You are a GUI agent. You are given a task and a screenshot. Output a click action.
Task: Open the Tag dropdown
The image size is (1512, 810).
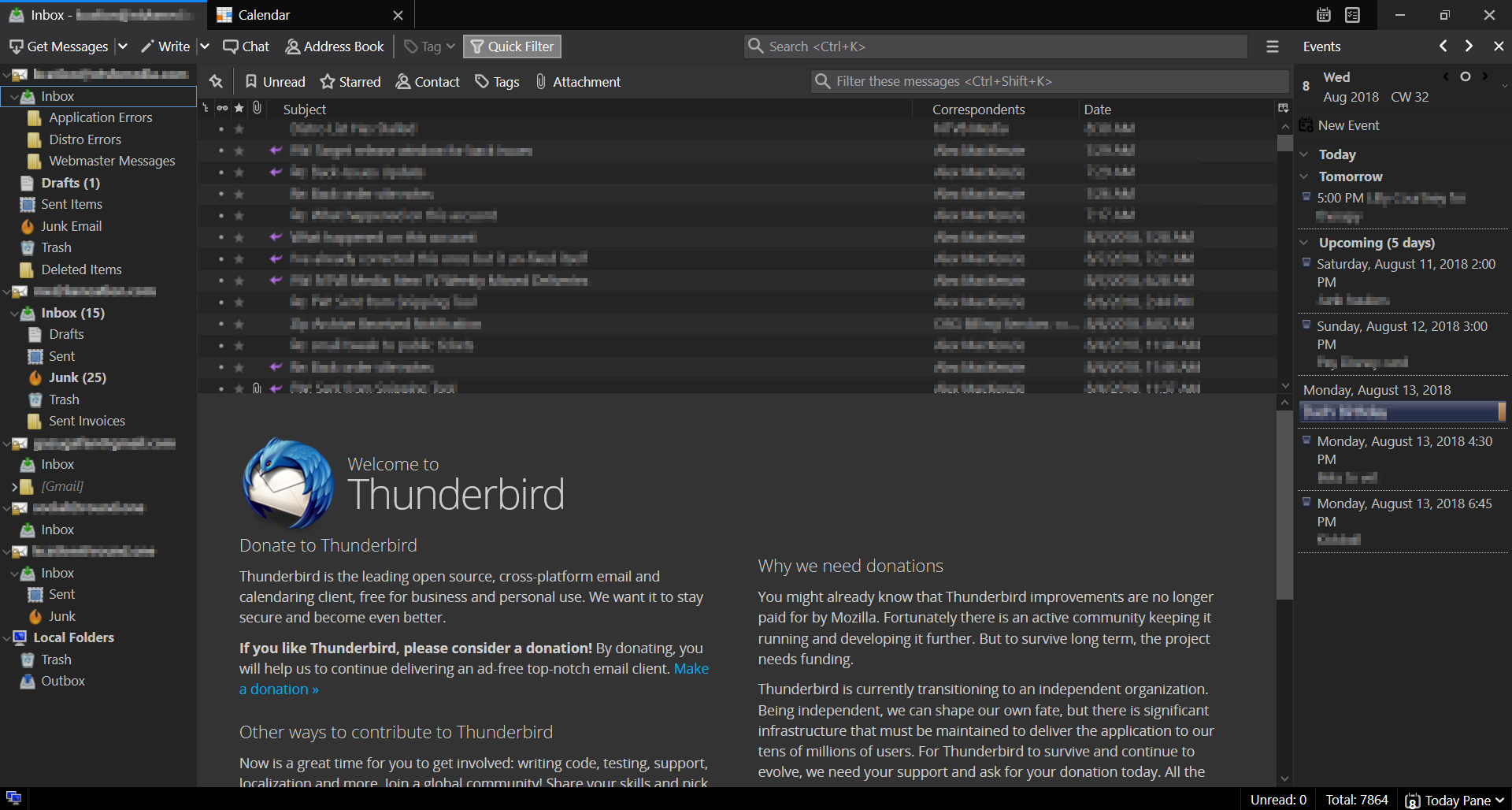pyautogui.click(x=429, y=46)
